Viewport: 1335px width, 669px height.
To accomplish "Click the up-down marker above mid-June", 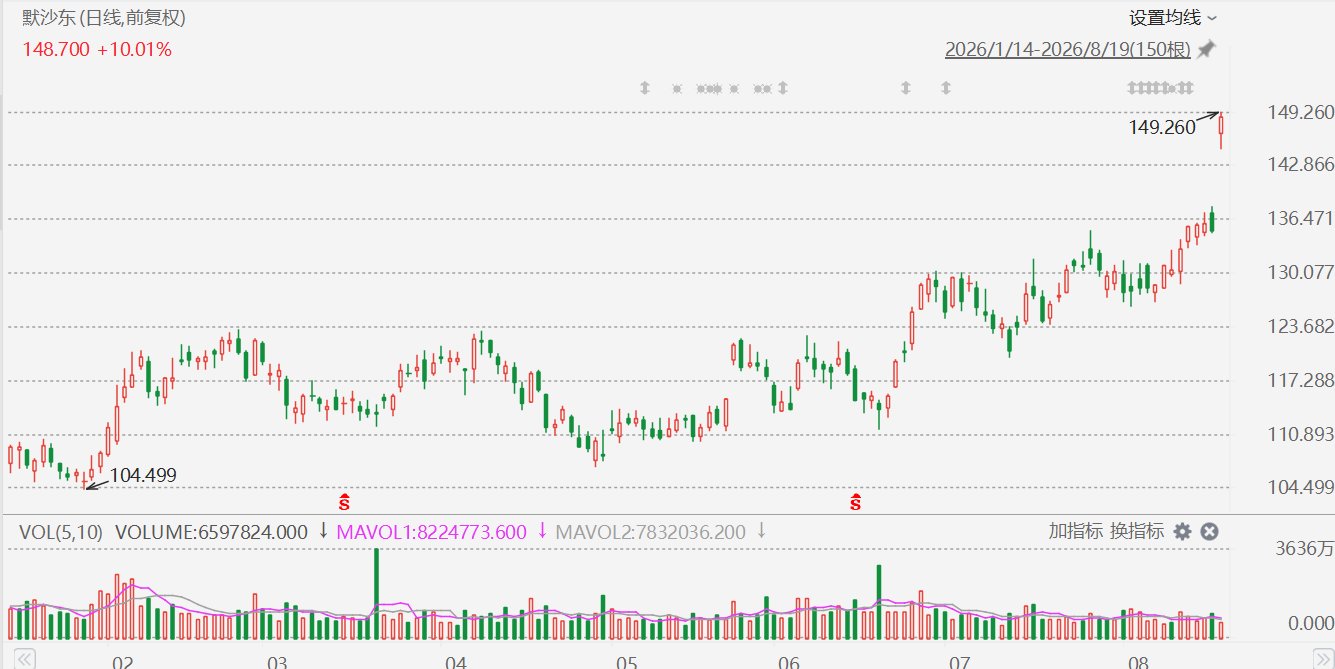I will point(906,88).
